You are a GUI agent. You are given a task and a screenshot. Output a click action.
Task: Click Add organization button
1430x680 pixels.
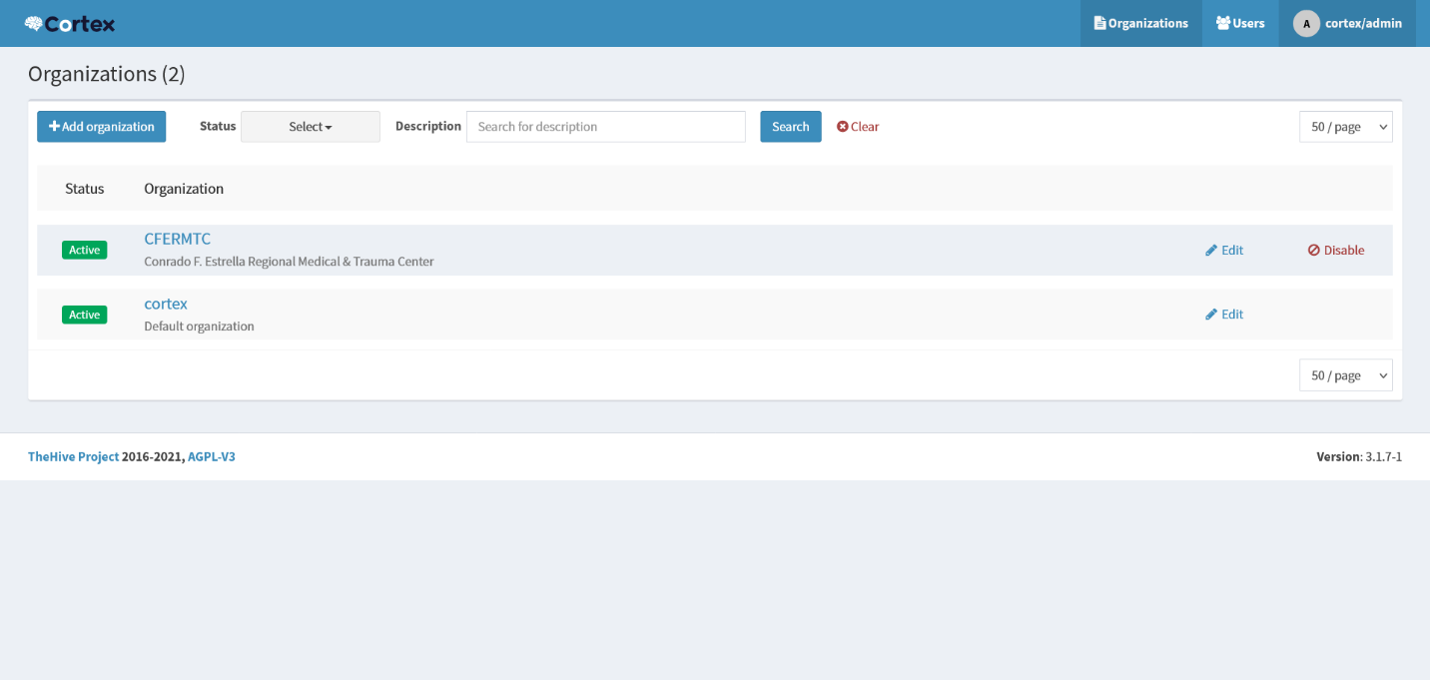(101, 126)
